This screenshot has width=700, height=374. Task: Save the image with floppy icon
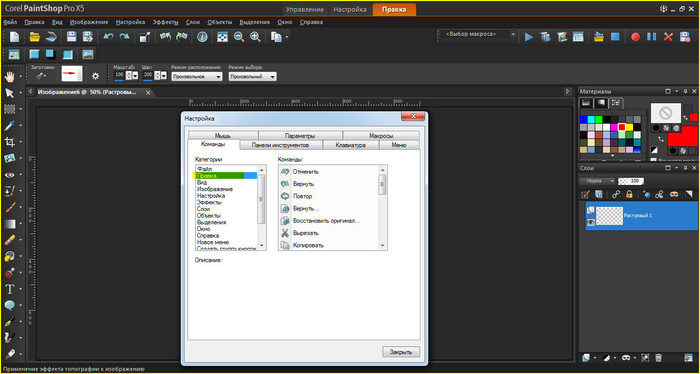[71, 37]
